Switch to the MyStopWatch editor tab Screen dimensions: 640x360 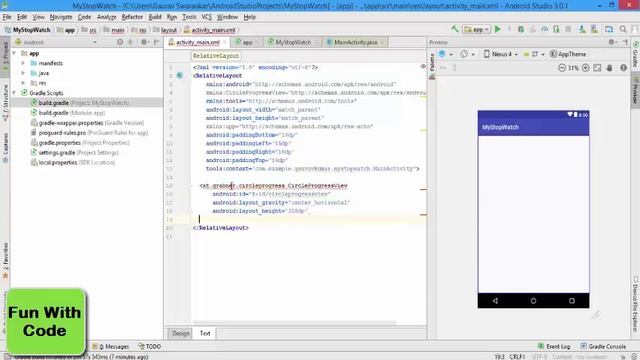click(x=293, y=42)
